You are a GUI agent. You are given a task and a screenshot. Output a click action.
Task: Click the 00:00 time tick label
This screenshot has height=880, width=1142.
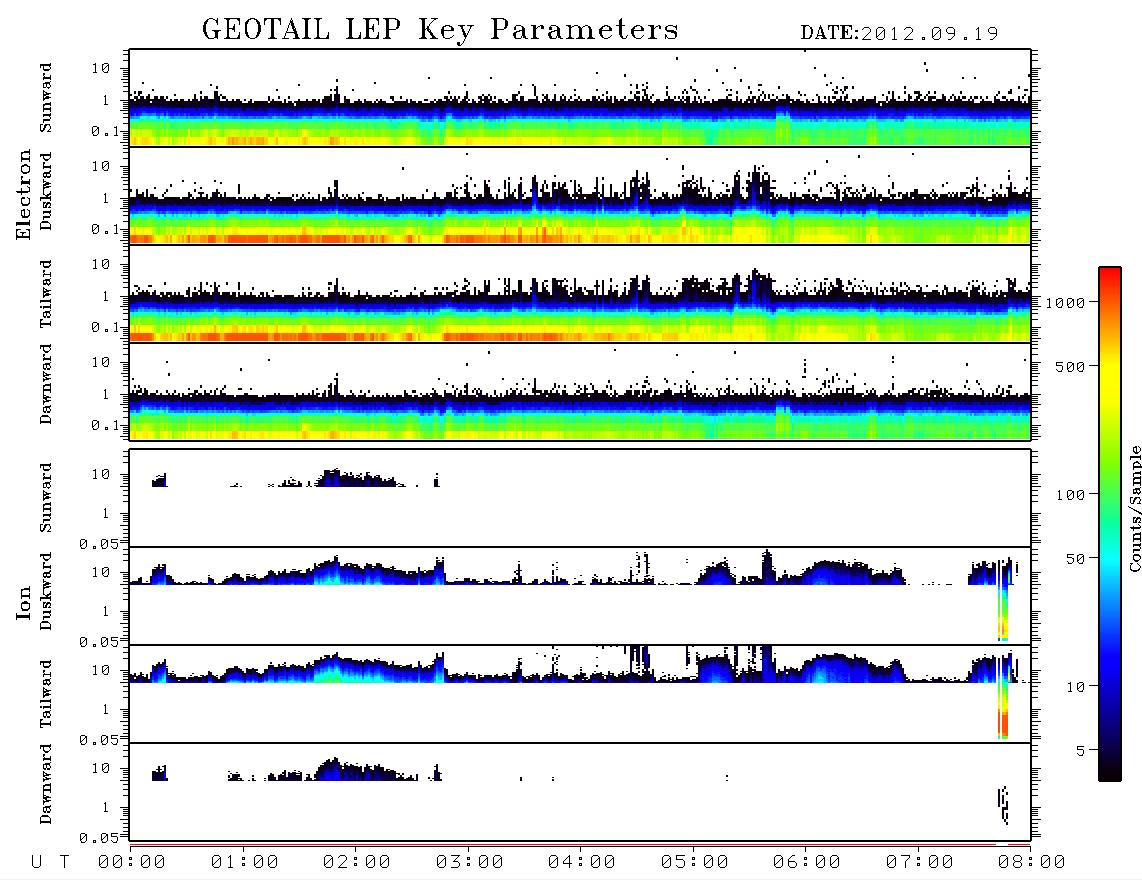click(x=132, y=863)
